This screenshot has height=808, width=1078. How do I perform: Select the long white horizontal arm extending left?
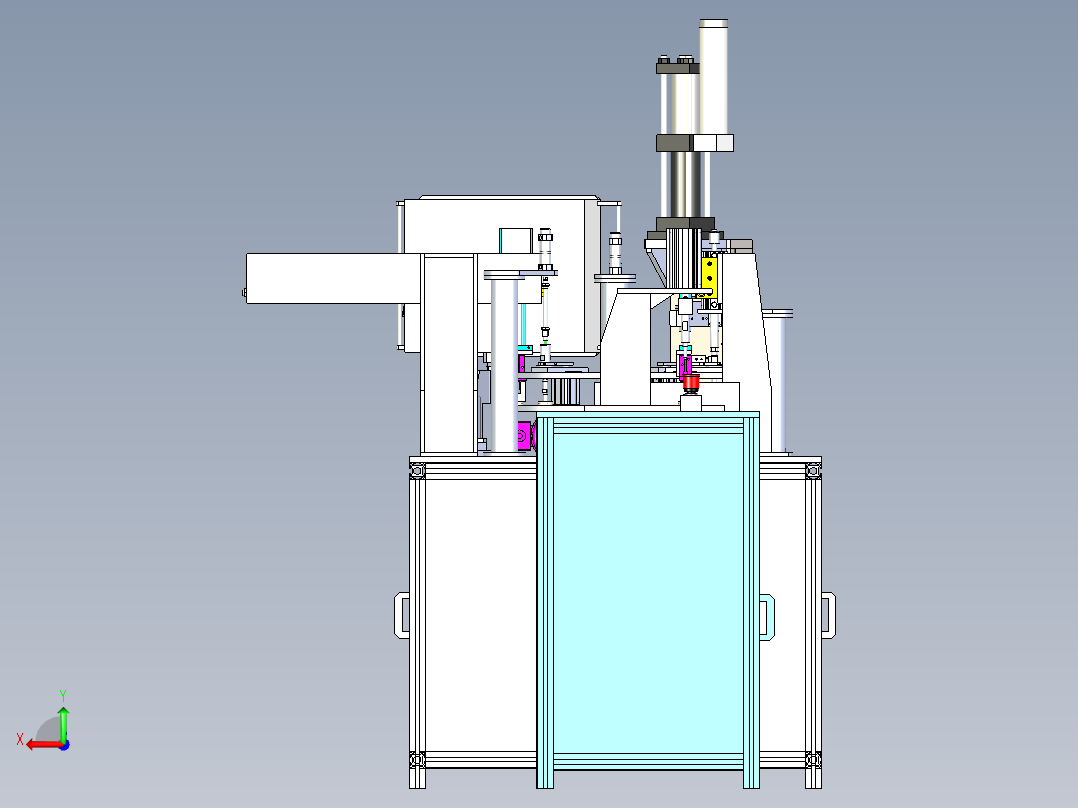click(x=334, y=279)
